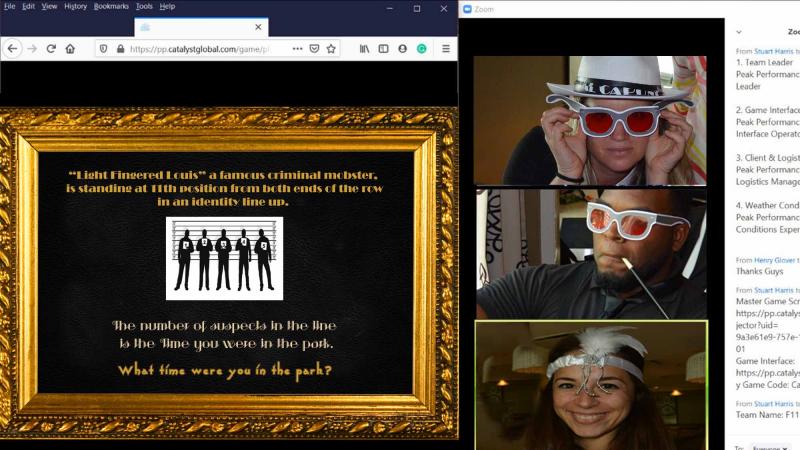The image size is (800, 450).
Task: Open the Firefox hamburger menu
Action: (446, 48)
